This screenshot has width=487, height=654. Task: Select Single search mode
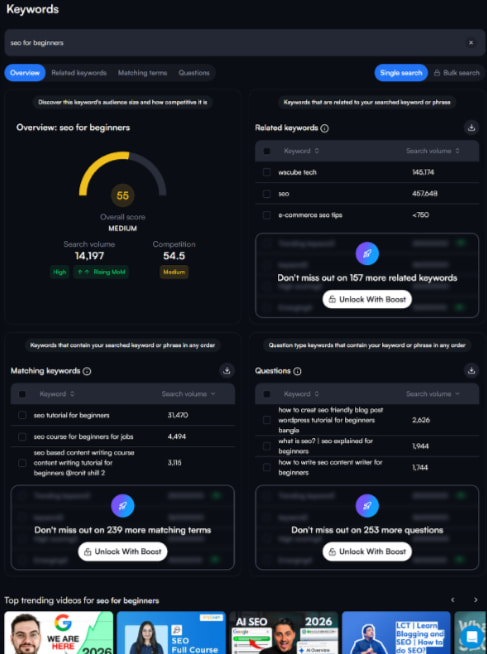(x=401, y=73)
